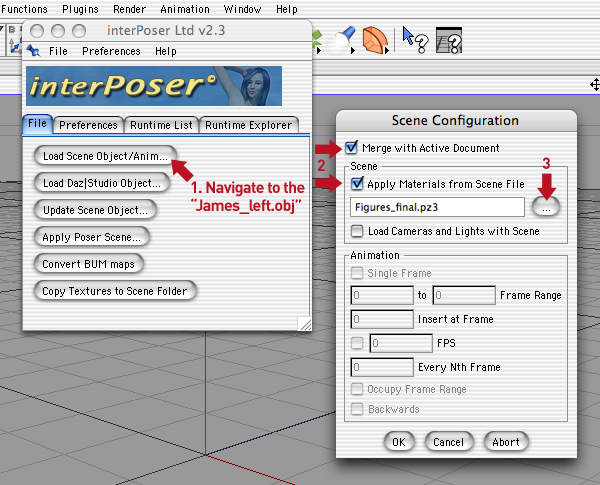
Task: Switch to the Runtime List tab
Action: [161, 125]
